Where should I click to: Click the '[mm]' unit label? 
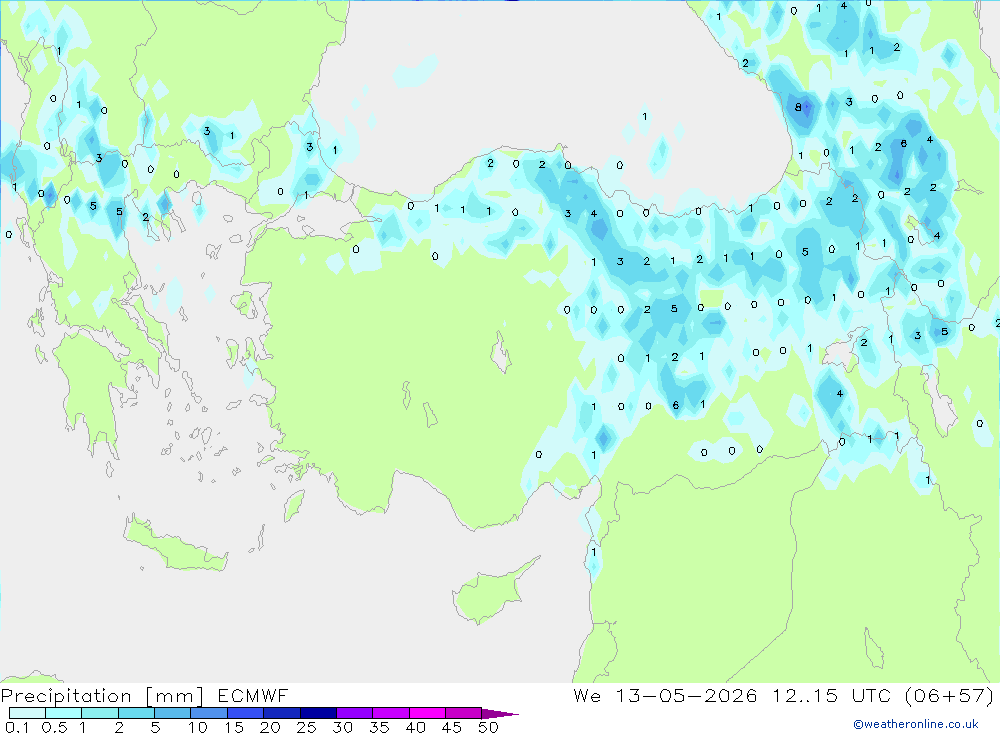(x=175, y=696)
